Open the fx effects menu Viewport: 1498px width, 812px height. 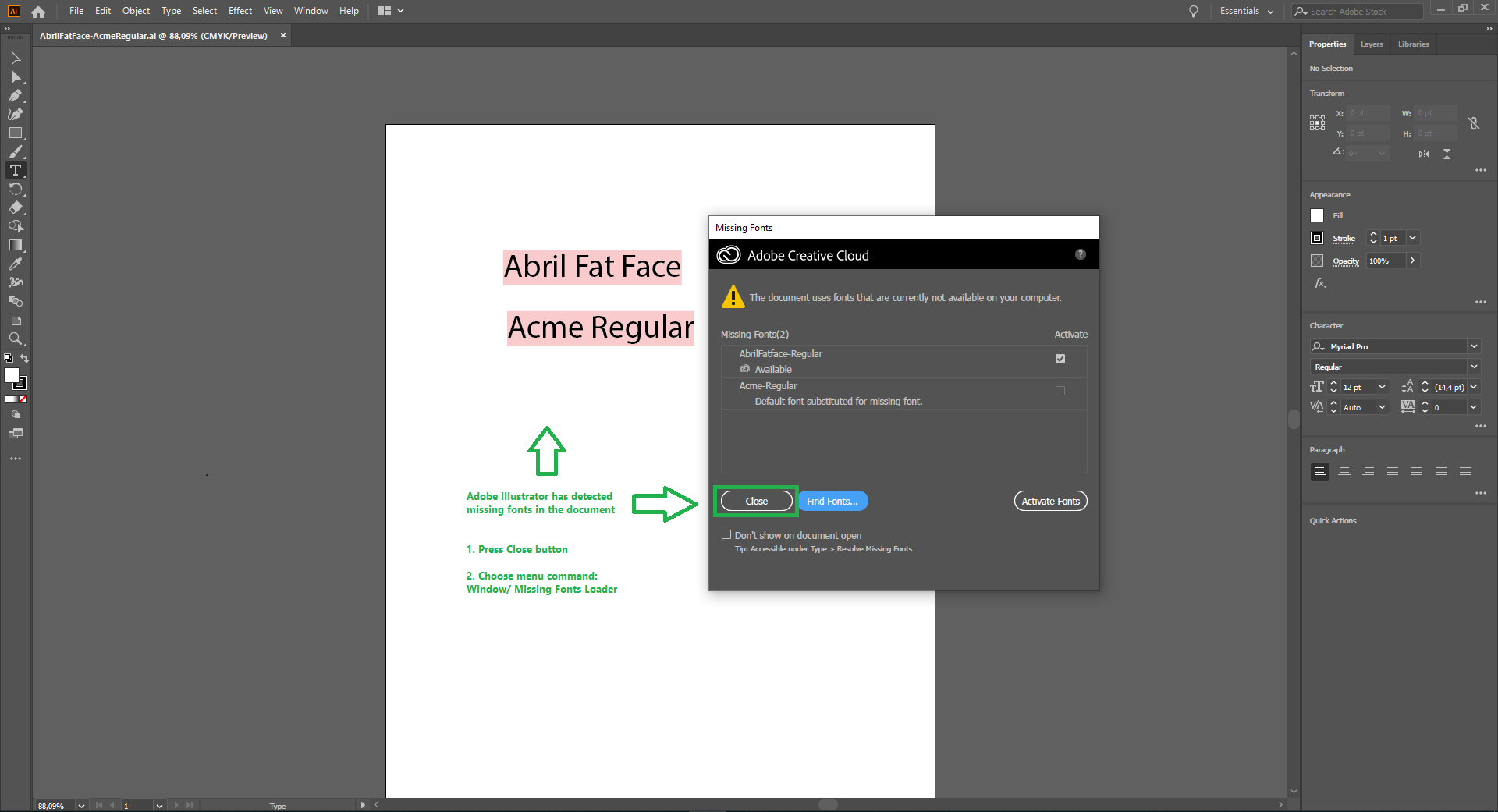[x=1320, y=283]
